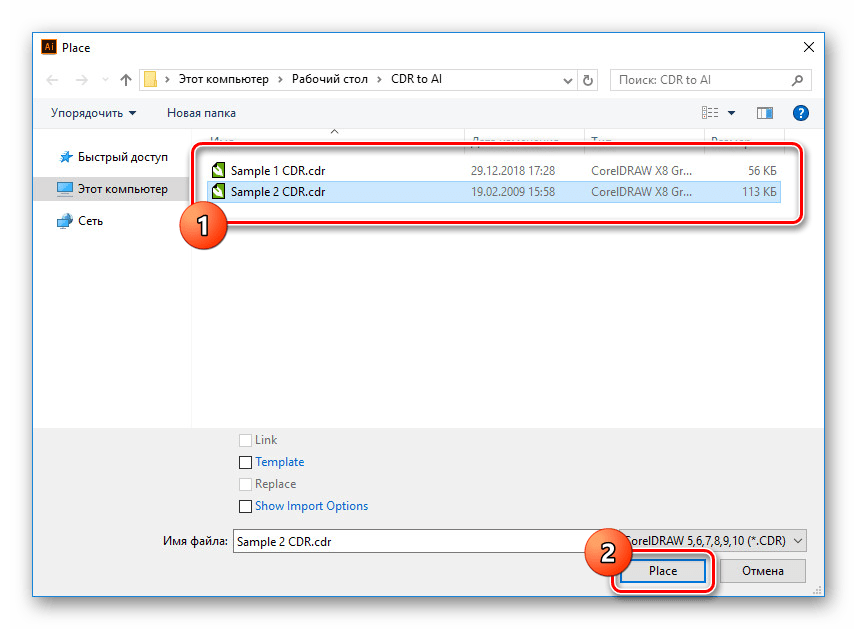Viewport: 857px width, 629px height.
Task: Click the date 29.12.2018 17:28
Action: tap(513, 171)
